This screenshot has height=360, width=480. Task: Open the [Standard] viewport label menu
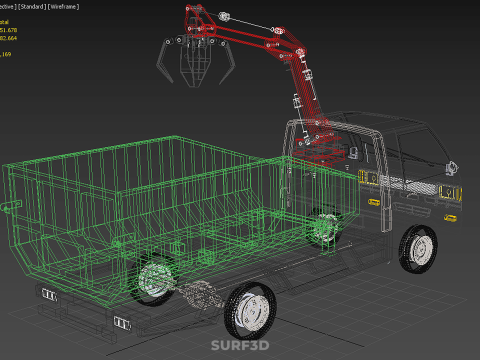[32, 7]
